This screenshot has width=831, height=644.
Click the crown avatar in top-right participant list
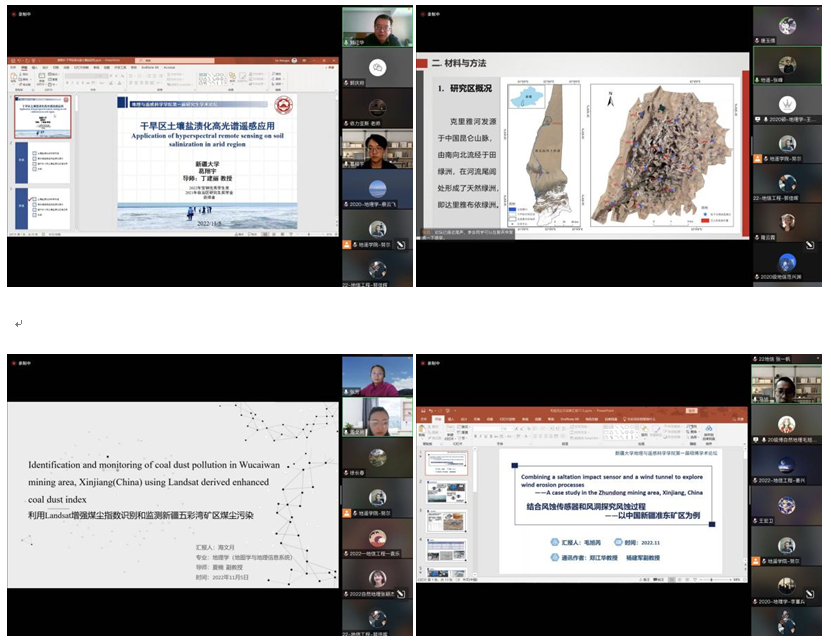click(787, 104)
